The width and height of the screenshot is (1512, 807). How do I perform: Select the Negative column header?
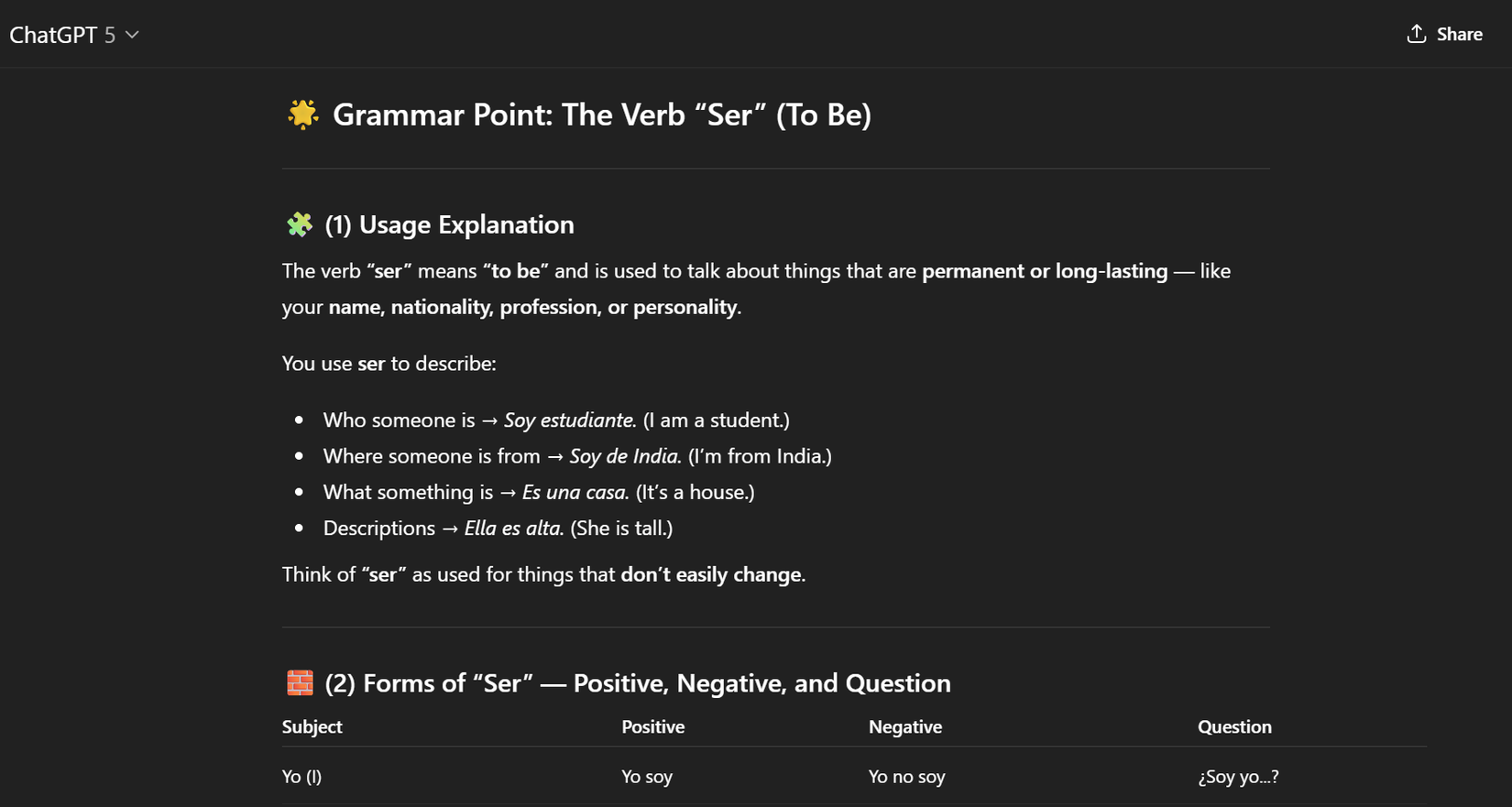tap(904, 726)
